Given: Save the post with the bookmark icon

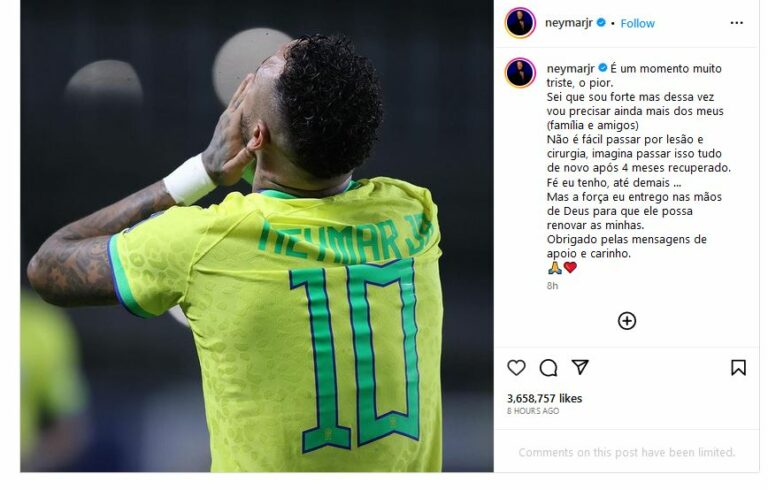Looking at the screenshot, I should (x=738, y=368).
